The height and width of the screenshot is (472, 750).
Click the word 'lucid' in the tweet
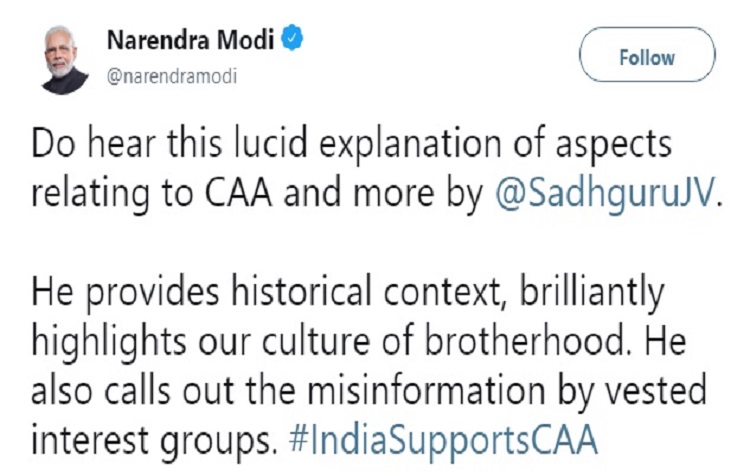[270, 143]
